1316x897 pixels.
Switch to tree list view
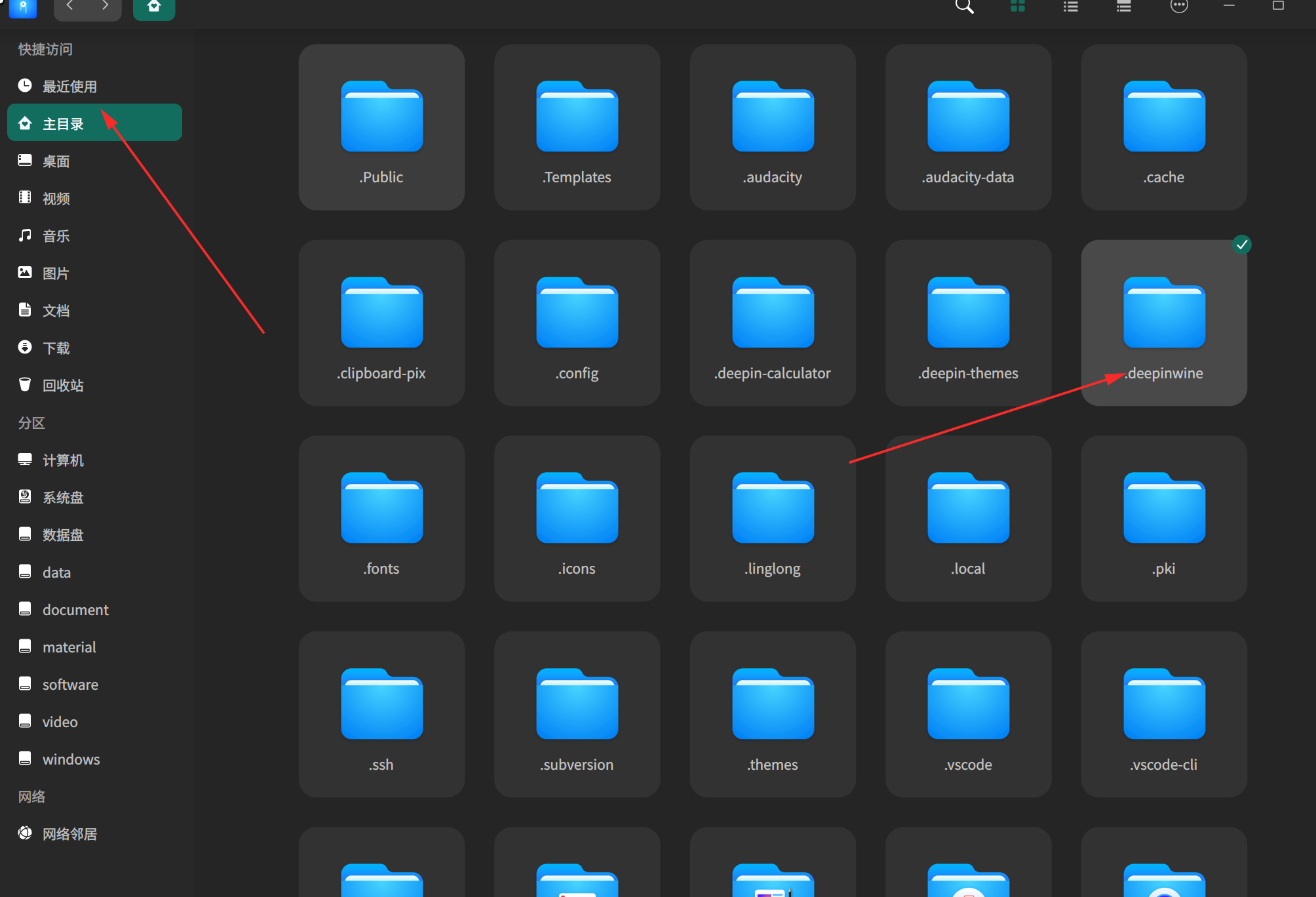pyautogui.click(x=1123, y=7)
